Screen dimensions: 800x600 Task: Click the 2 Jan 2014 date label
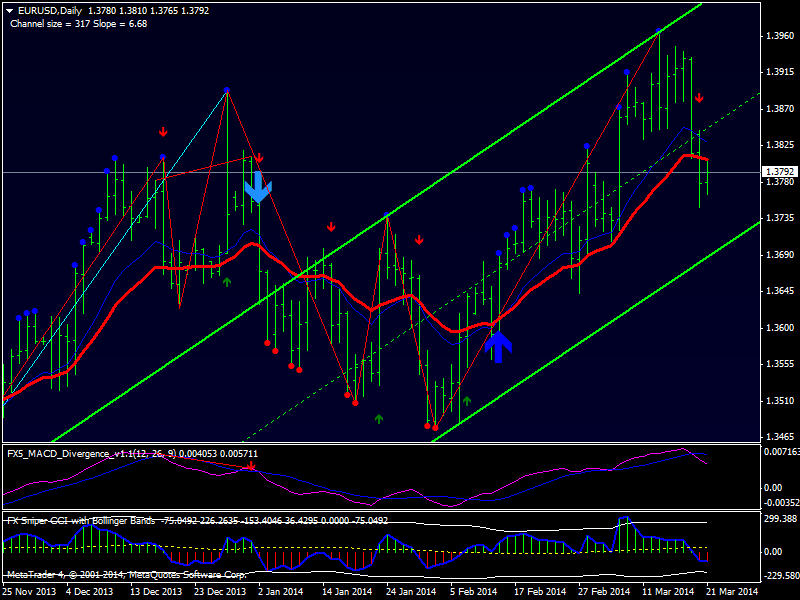[x=281, y=592]
